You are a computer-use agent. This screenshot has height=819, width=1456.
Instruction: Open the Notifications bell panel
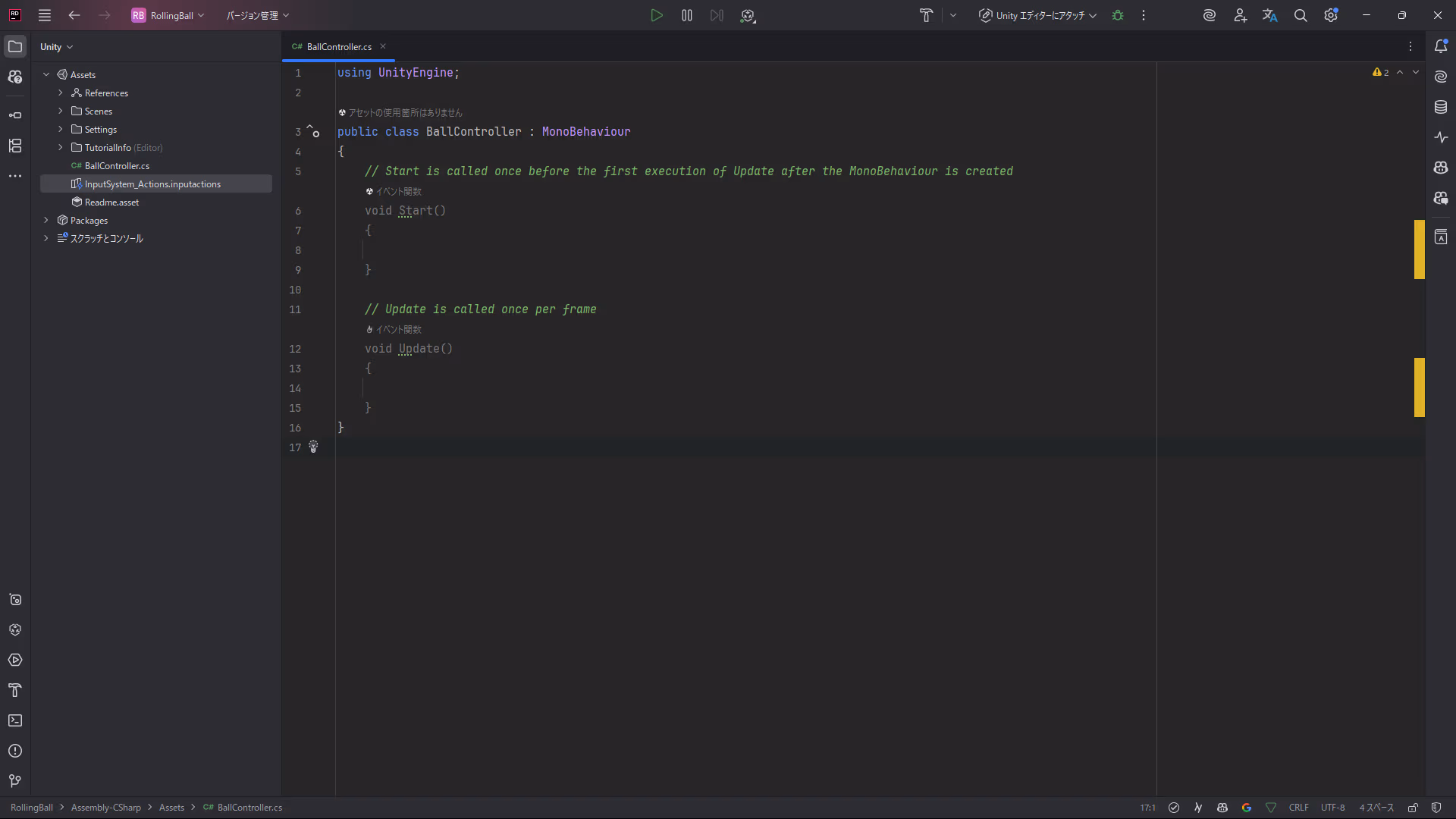1441,46
